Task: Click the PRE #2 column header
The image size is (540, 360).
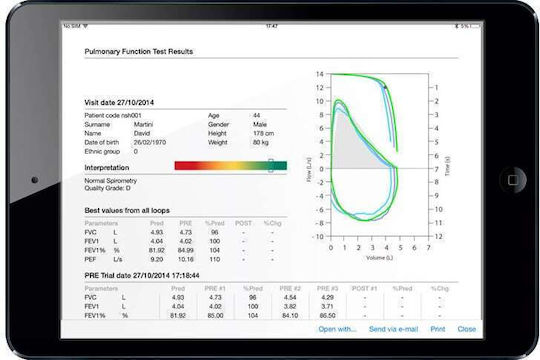Action: pyautogui.click(x=290, y=288)
